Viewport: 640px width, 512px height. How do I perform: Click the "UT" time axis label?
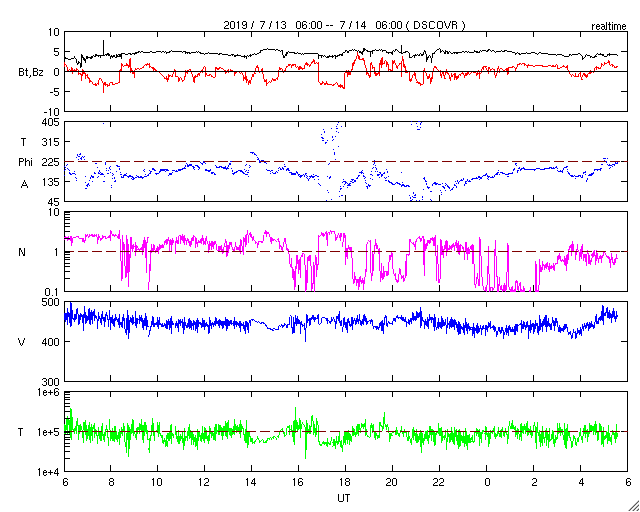pos(344,498)
